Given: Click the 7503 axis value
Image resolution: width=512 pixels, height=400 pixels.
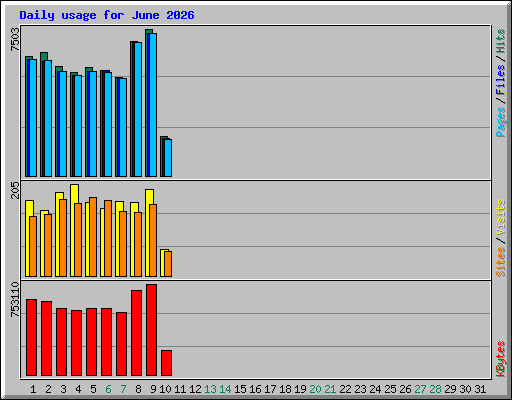Looking at the screenshot, I should coord(15,40).
